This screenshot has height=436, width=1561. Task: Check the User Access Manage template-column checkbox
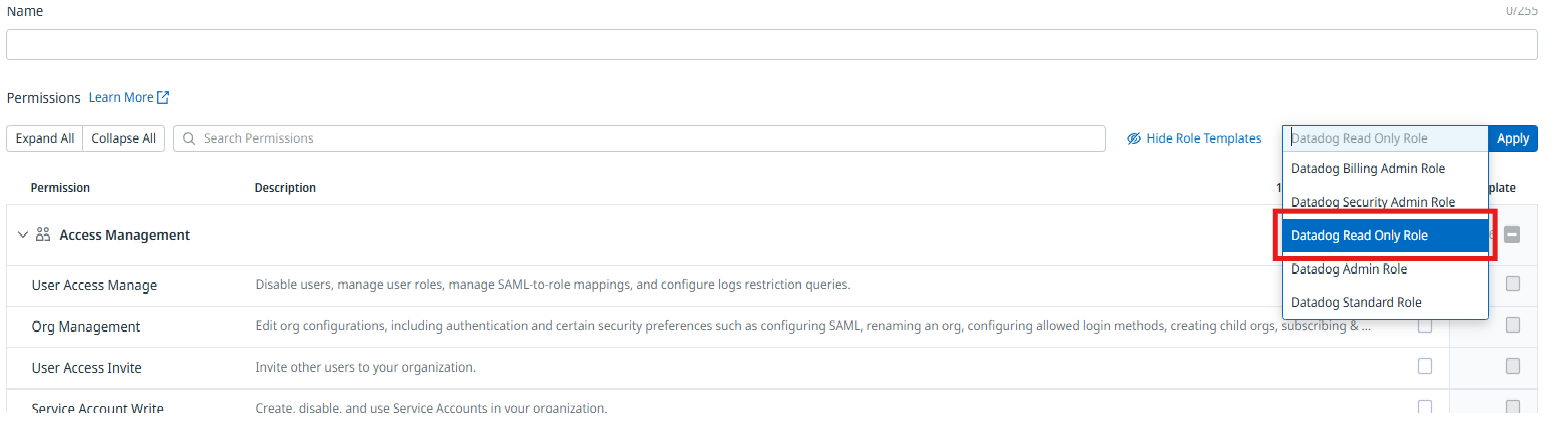tap(1513, 284)
